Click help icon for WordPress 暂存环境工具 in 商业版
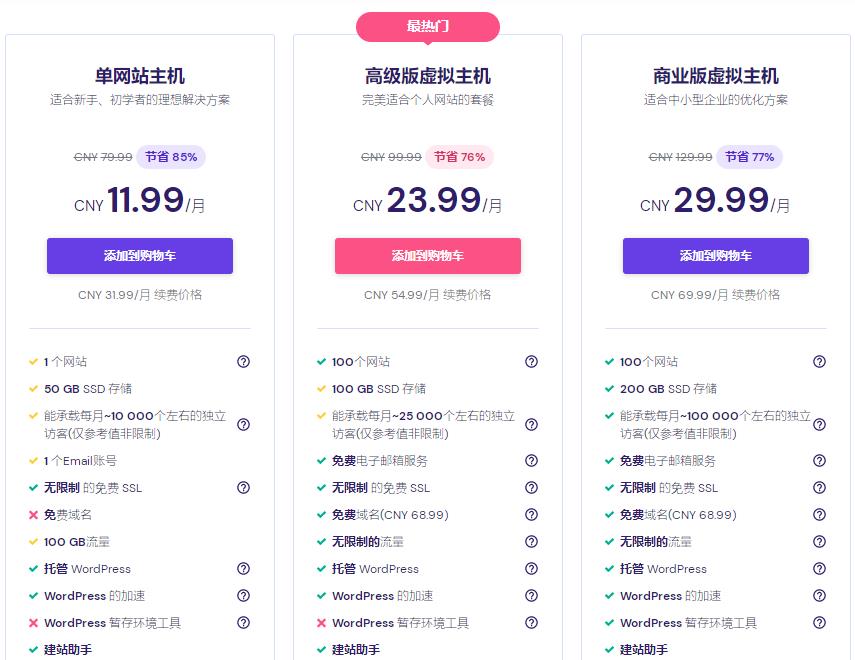855x660 pixels. (x=819, y=623)
